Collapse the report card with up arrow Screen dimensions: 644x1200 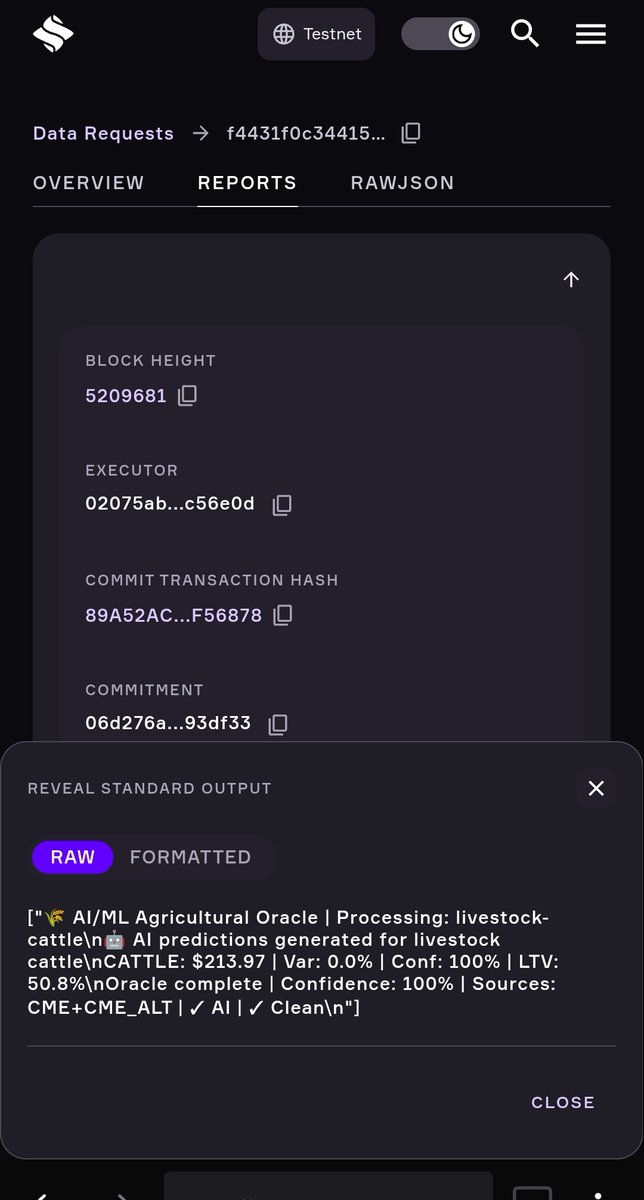tap(571, 280)
